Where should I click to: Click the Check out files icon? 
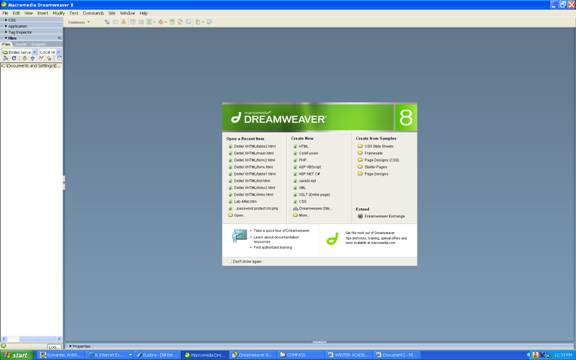point(41,58)
